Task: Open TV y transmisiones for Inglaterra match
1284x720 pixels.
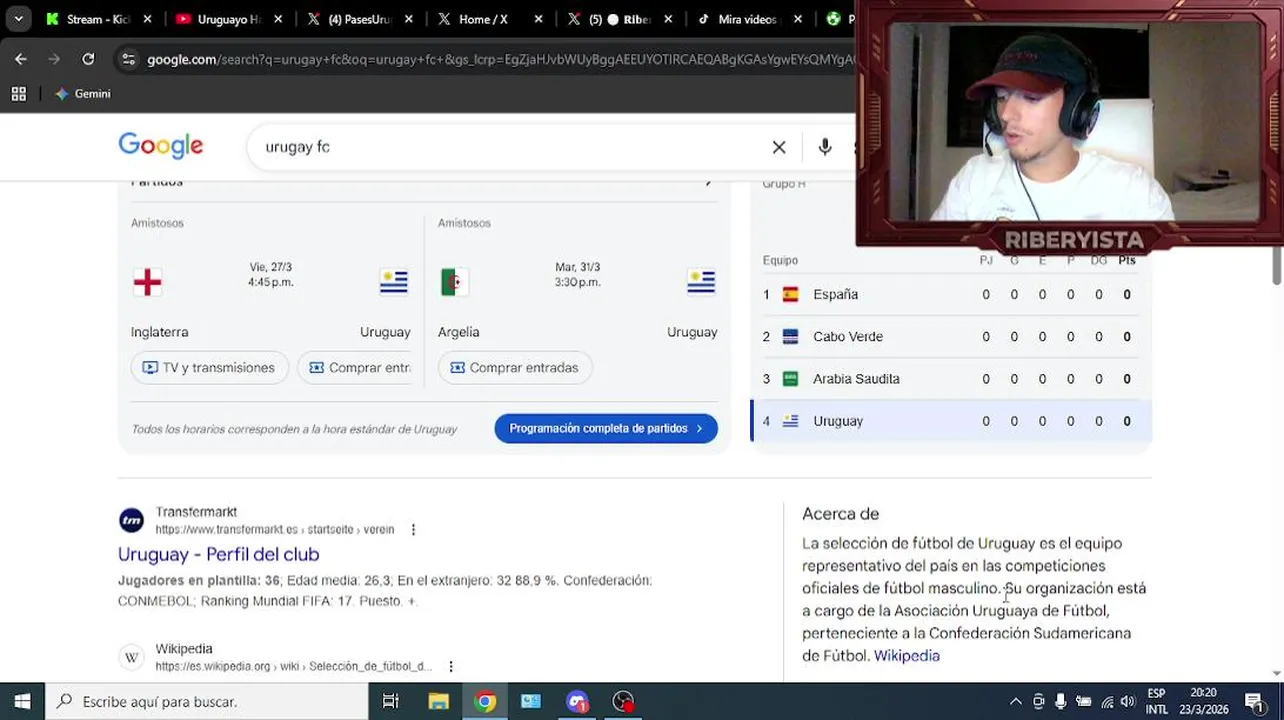Action: [209, 368]
